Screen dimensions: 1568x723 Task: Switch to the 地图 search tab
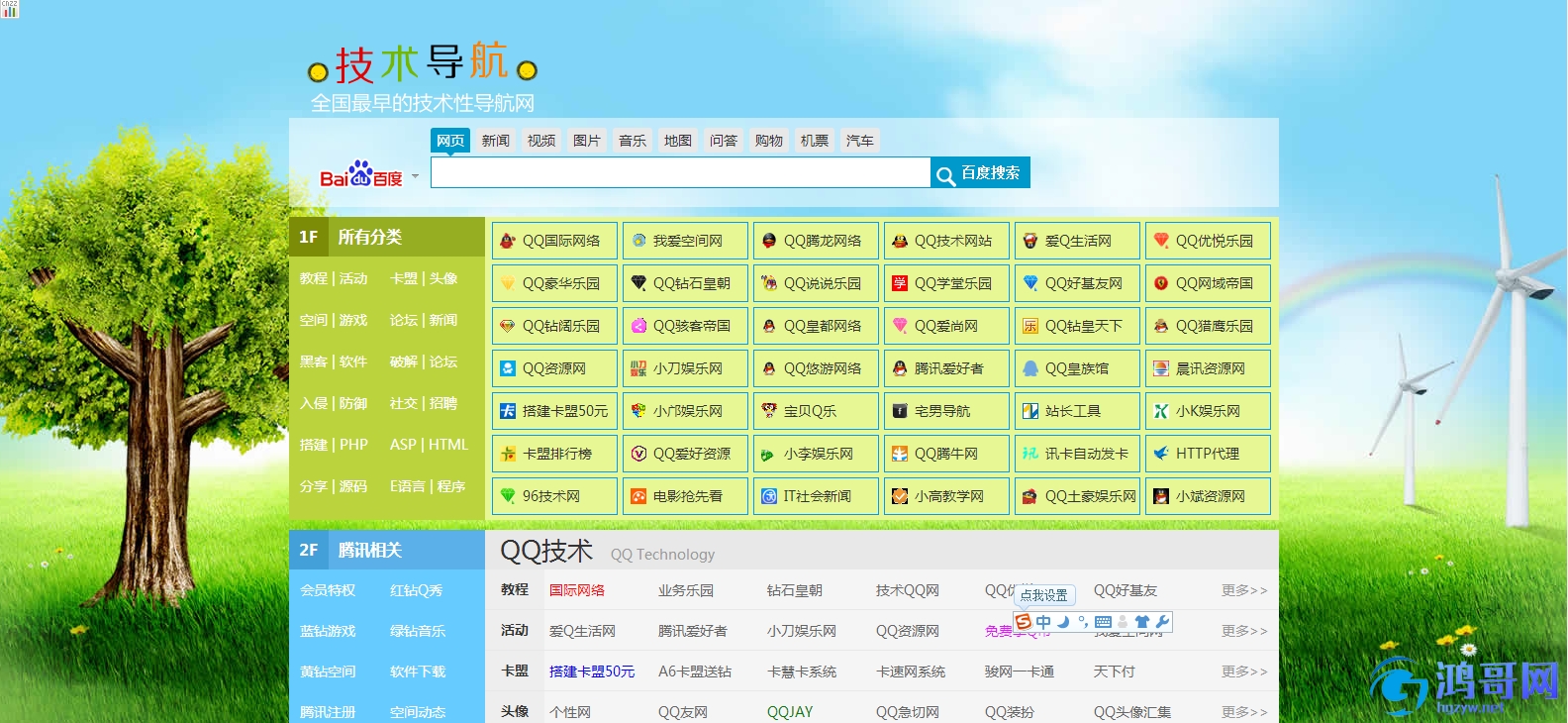click(678, 141)
